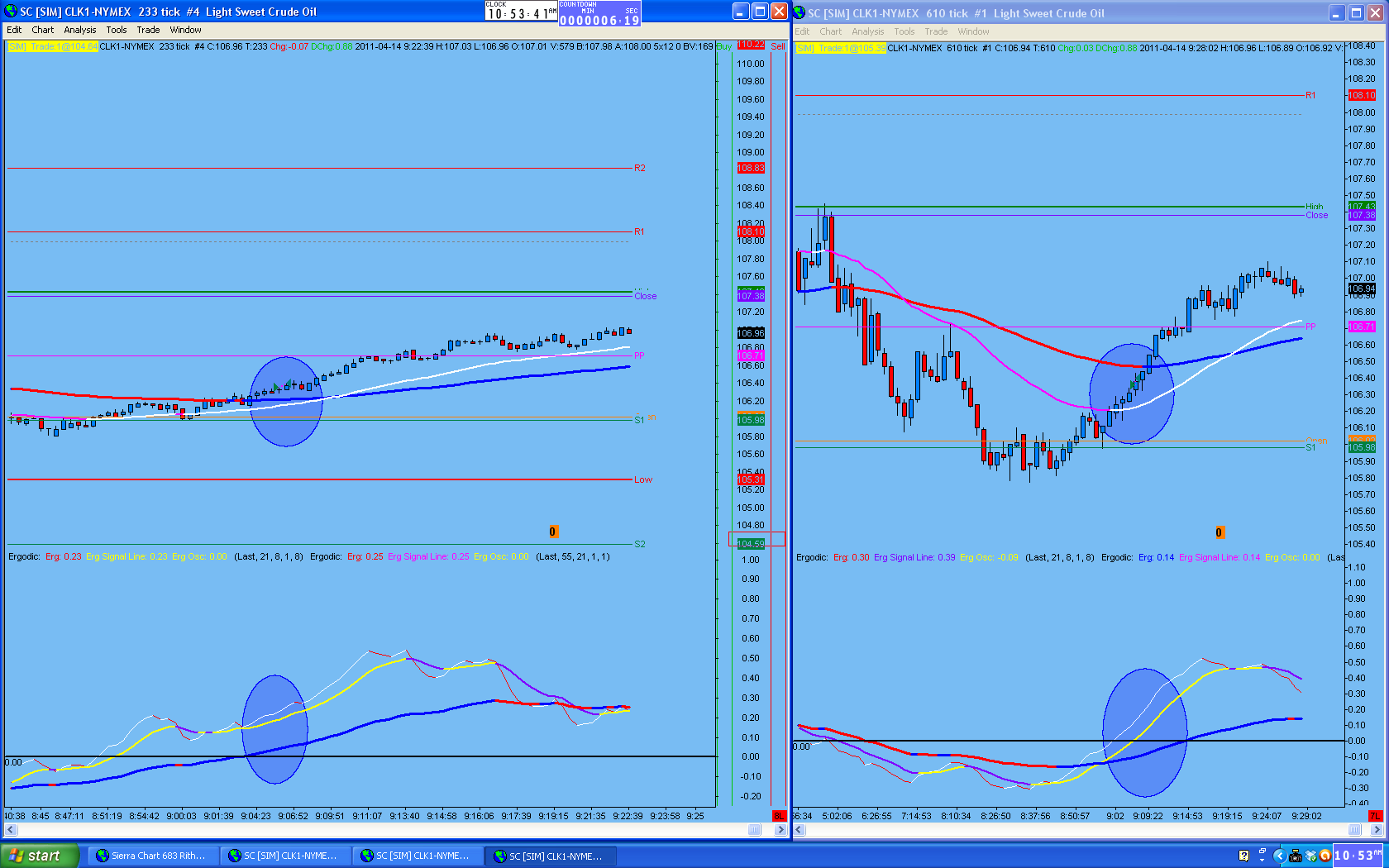This screenshot has width=1389, height=868.
Task: Click the Buy label in the 233 tick chart
Action: (724, 46)
